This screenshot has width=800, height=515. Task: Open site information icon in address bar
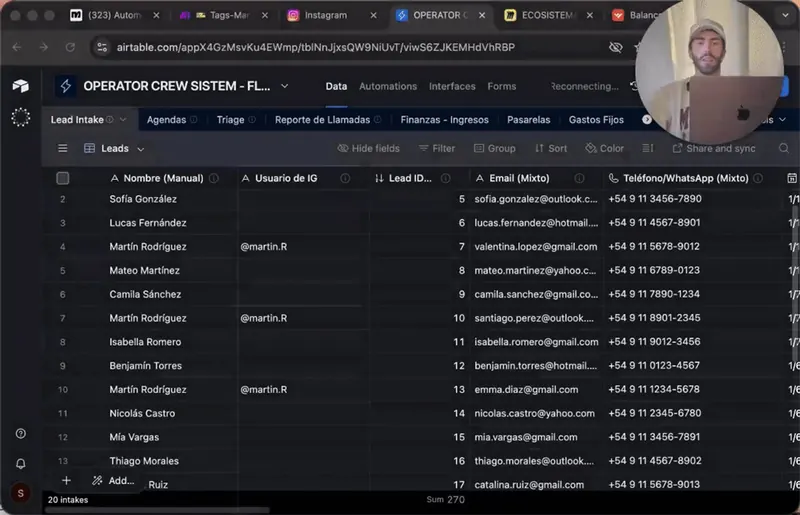coord(102,47)
